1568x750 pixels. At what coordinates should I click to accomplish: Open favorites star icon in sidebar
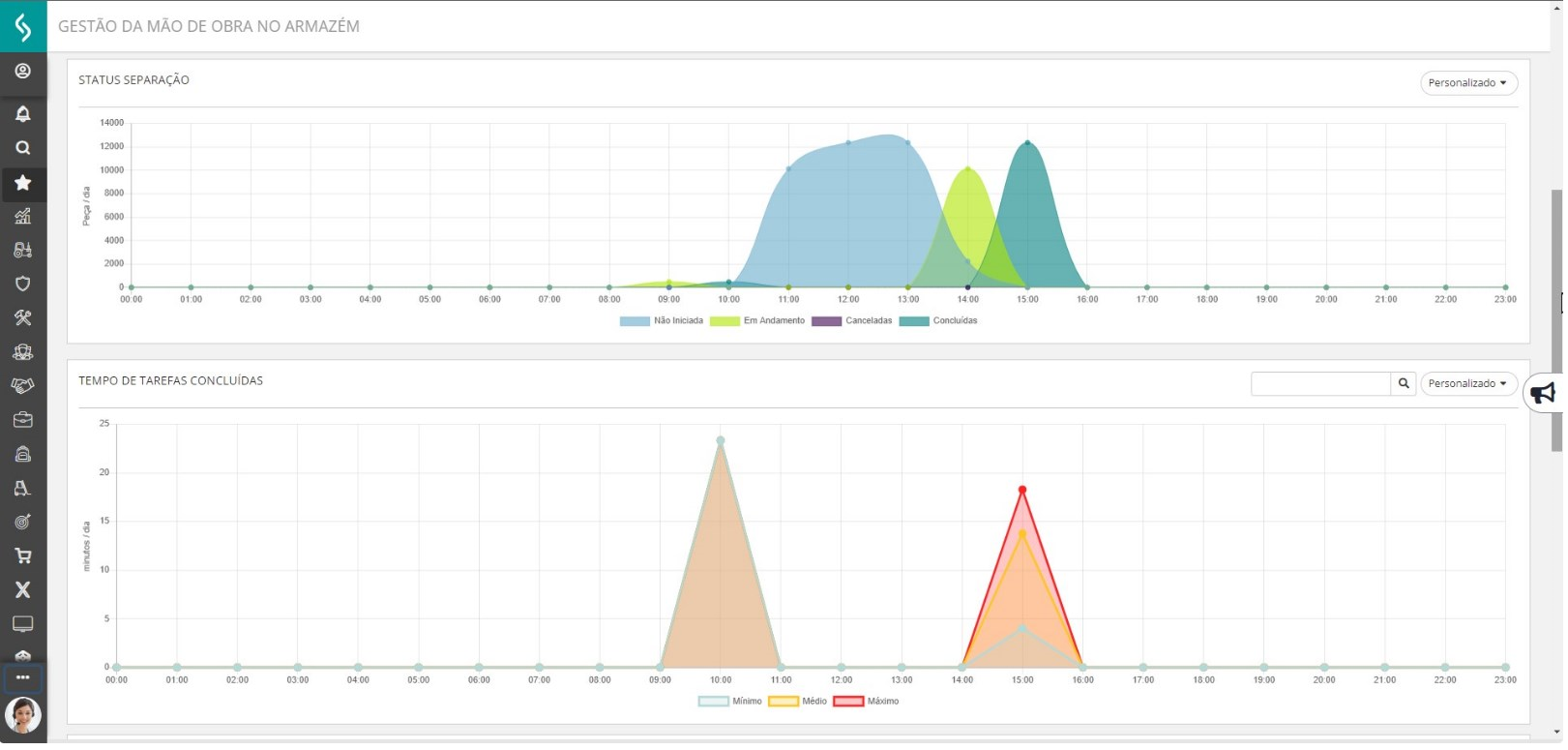23,183
